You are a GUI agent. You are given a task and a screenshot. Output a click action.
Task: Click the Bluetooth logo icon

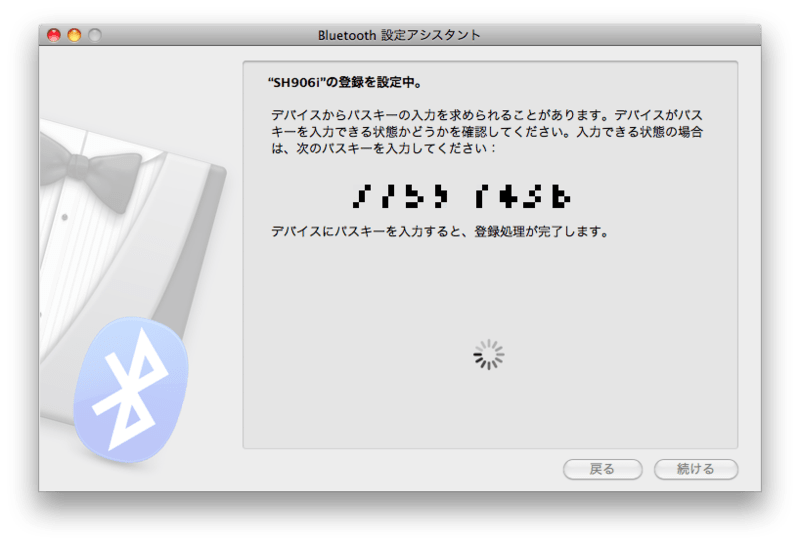132,390
